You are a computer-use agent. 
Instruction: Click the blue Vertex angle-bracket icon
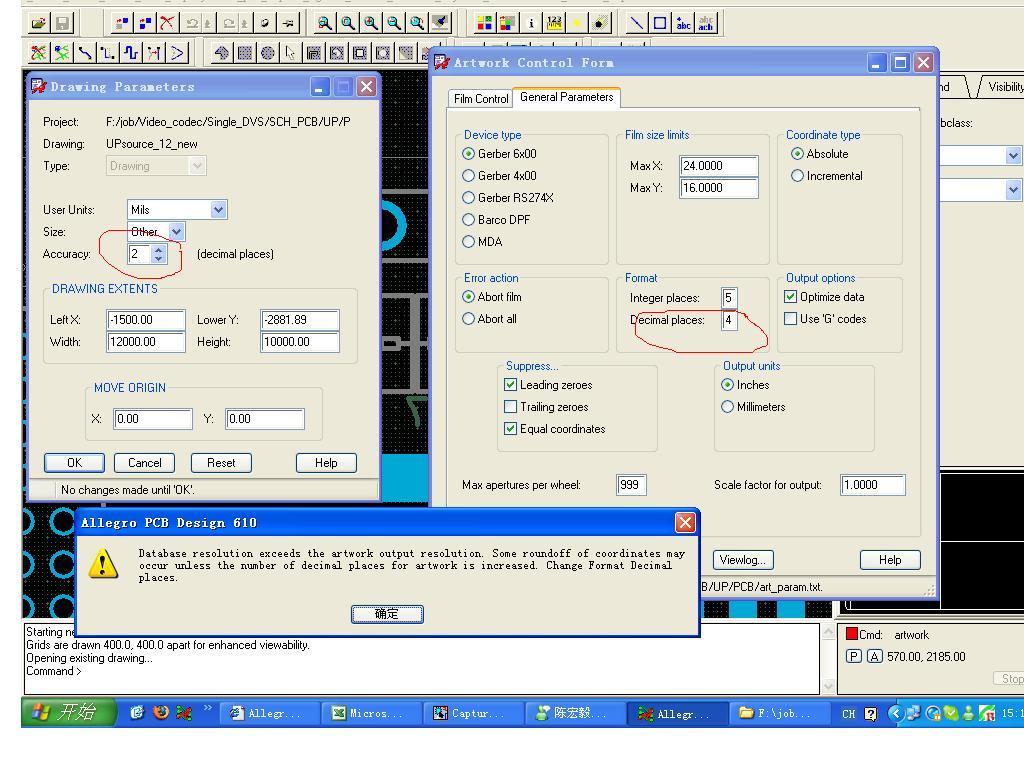[x=178, y=52]
